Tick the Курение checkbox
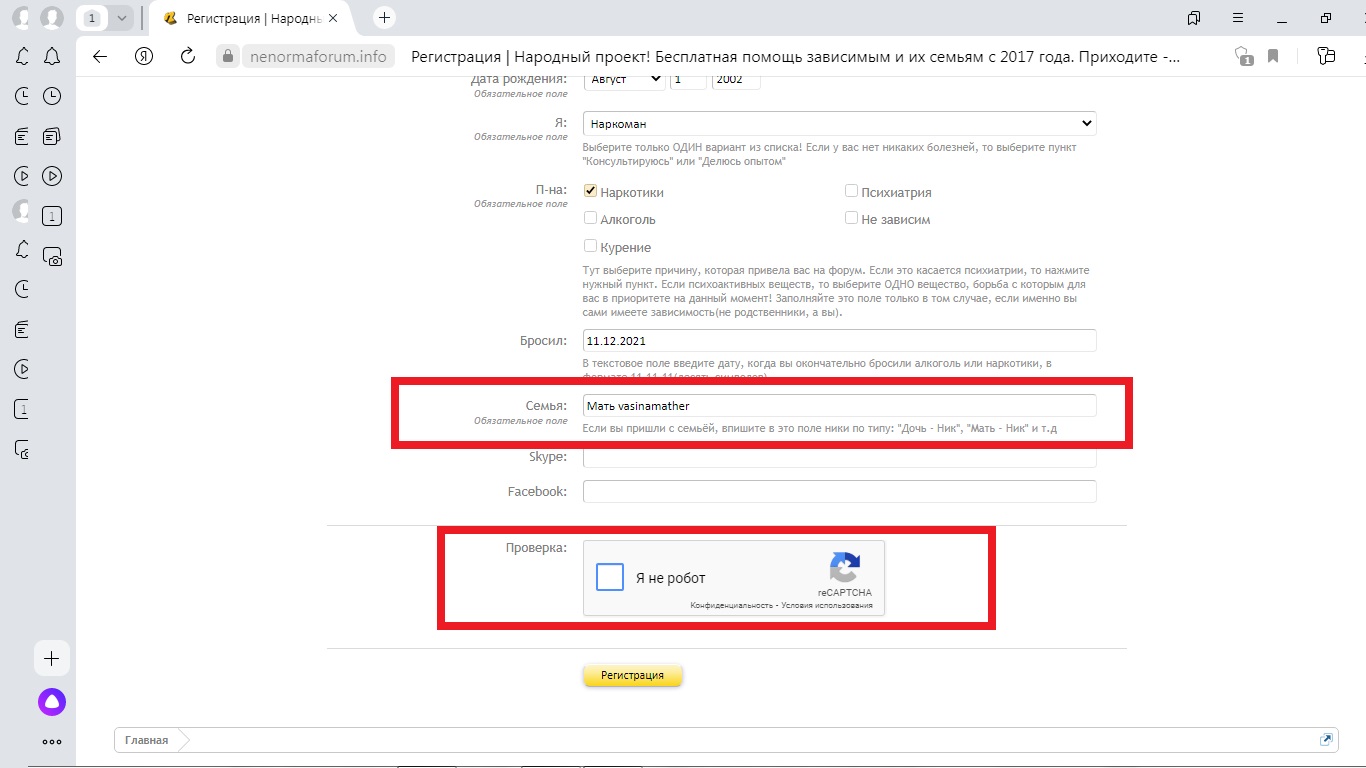The height and width of the screenshot is (768, 1366). [x=591, y=246]
